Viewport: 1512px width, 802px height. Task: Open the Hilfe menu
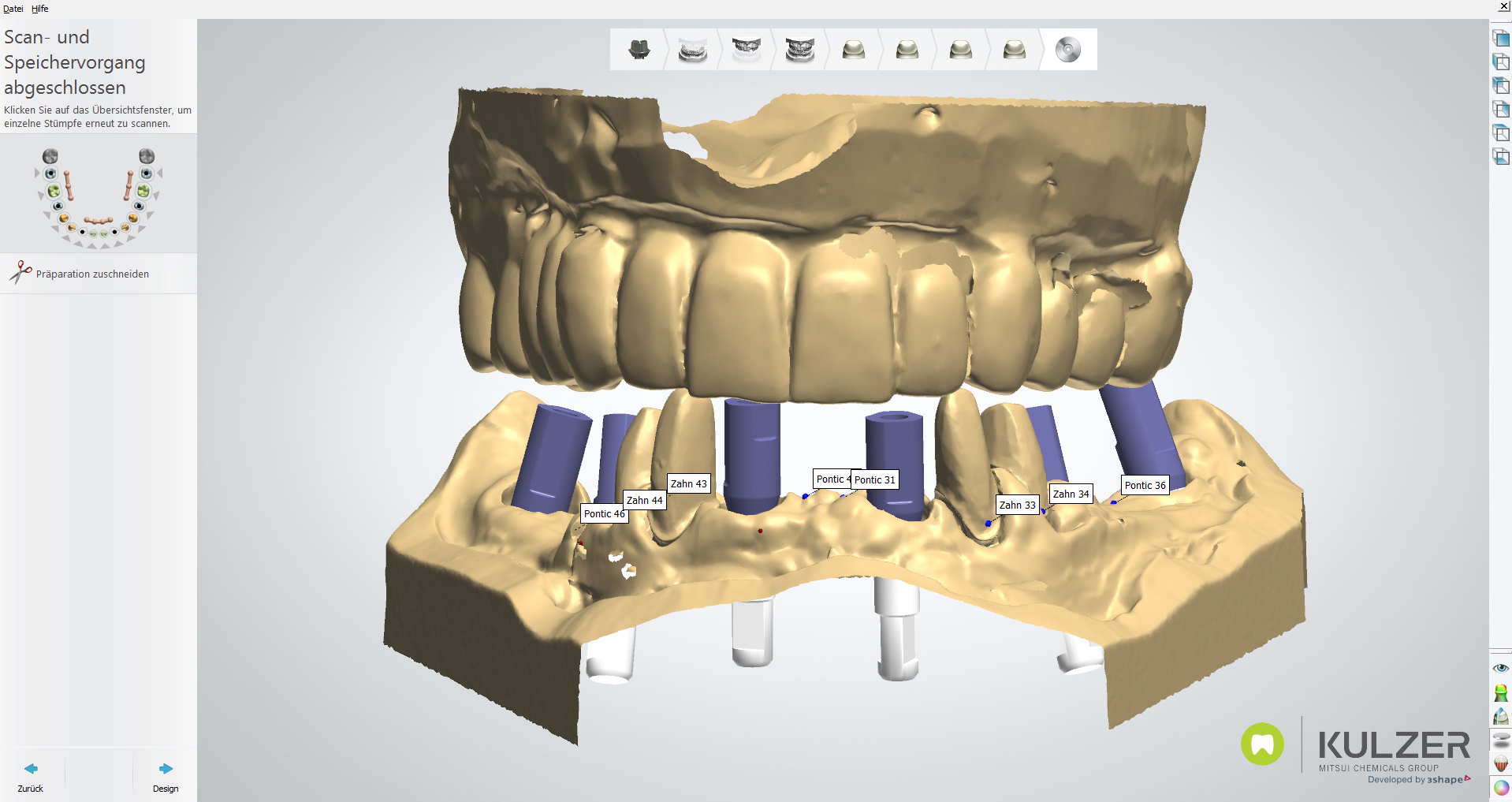[x=40, y=9]
